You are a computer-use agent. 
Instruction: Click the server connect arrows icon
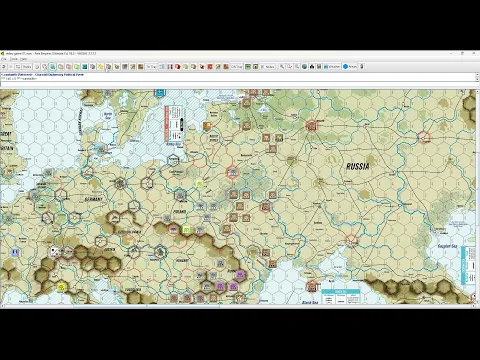tap(18, 67)
